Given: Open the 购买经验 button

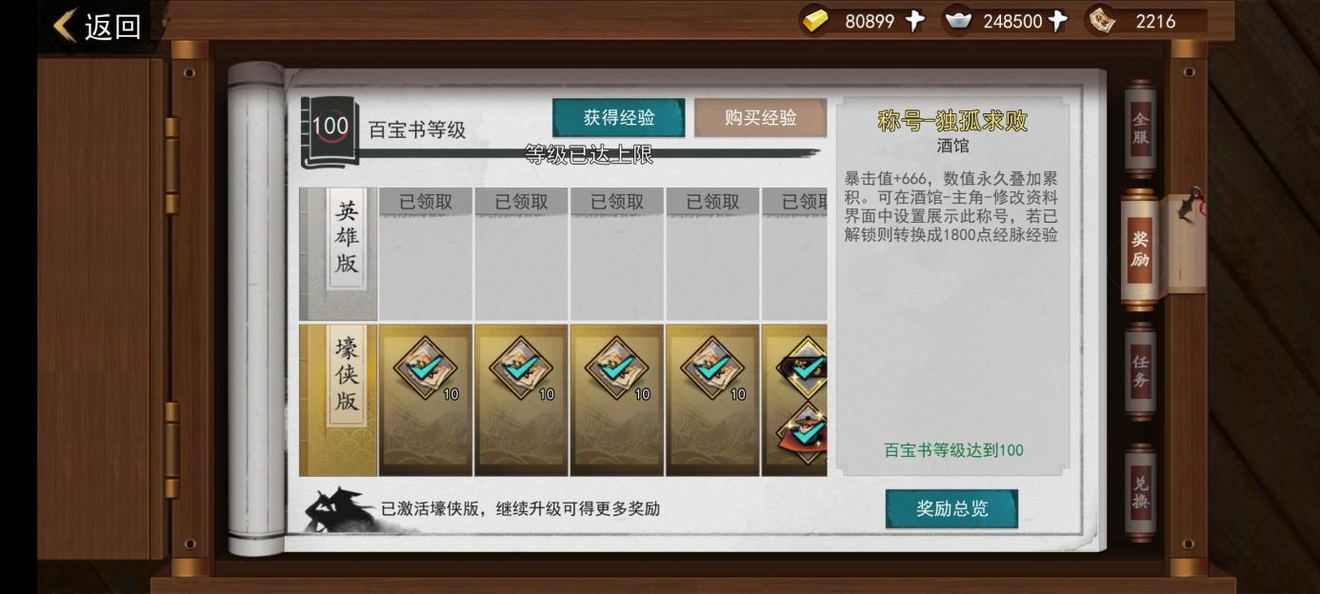Looking at the screenshot, I should pyautogui.click(x=761, y=117).
